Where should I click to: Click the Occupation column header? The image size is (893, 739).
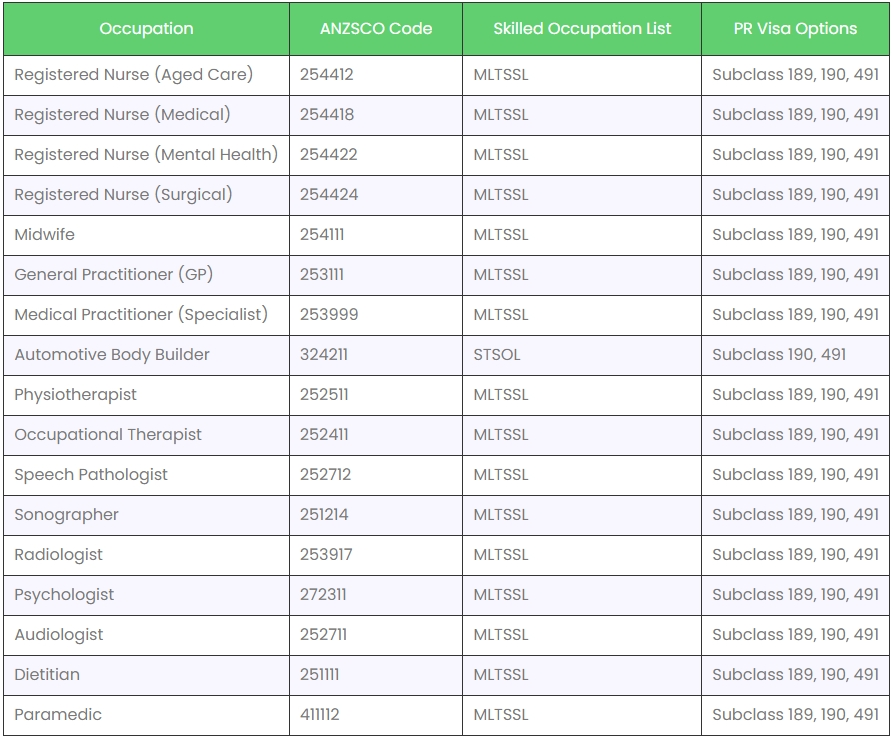click(x=146, y=28)
